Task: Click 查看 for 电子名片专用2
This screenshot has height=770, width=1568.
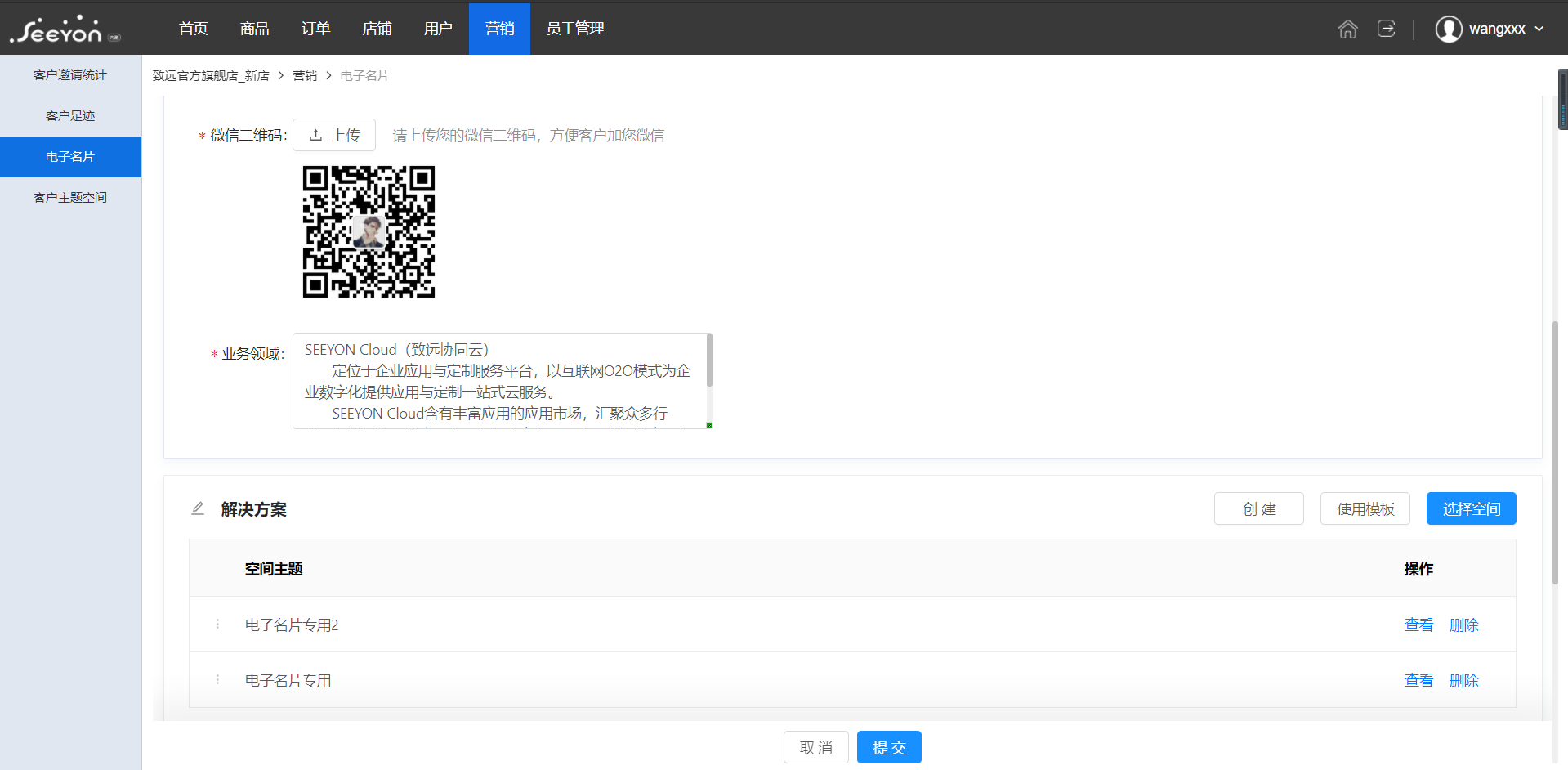Action: click(x=1418, y=625)
